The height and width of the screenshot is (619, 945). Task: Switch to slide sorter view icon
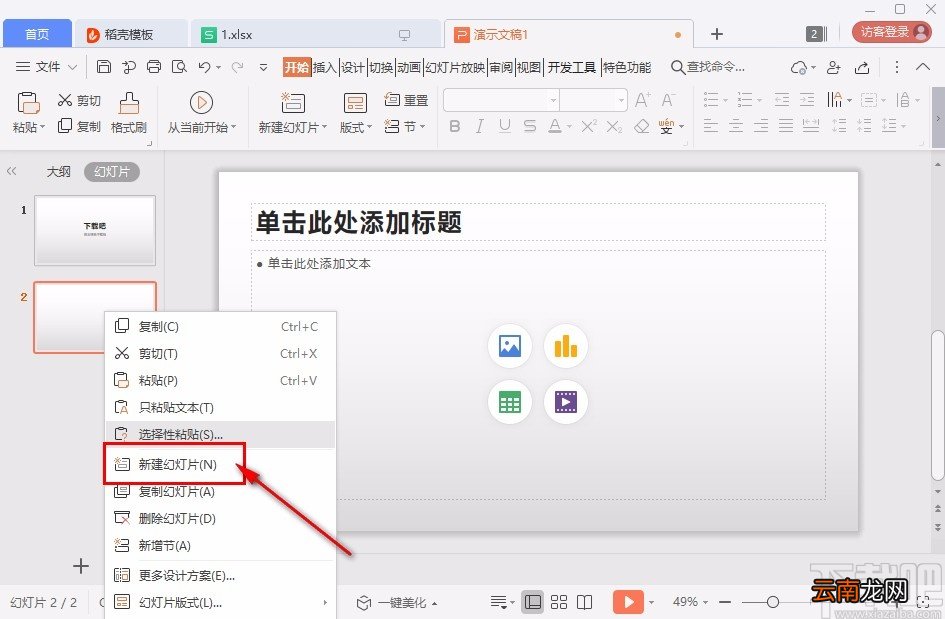tap(559, 602)
